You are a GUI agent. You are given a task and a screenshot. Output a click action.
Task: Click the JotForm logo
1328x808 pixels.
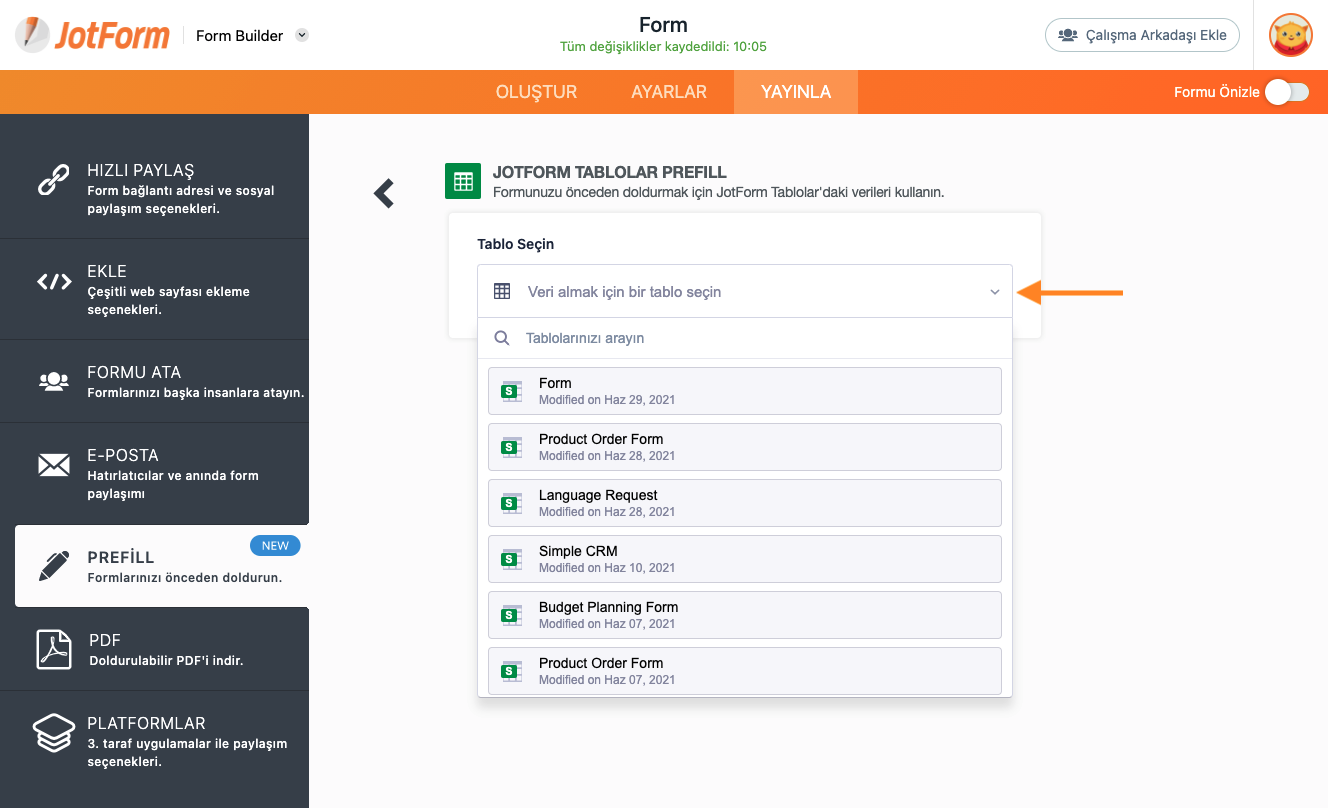(91, 35)
